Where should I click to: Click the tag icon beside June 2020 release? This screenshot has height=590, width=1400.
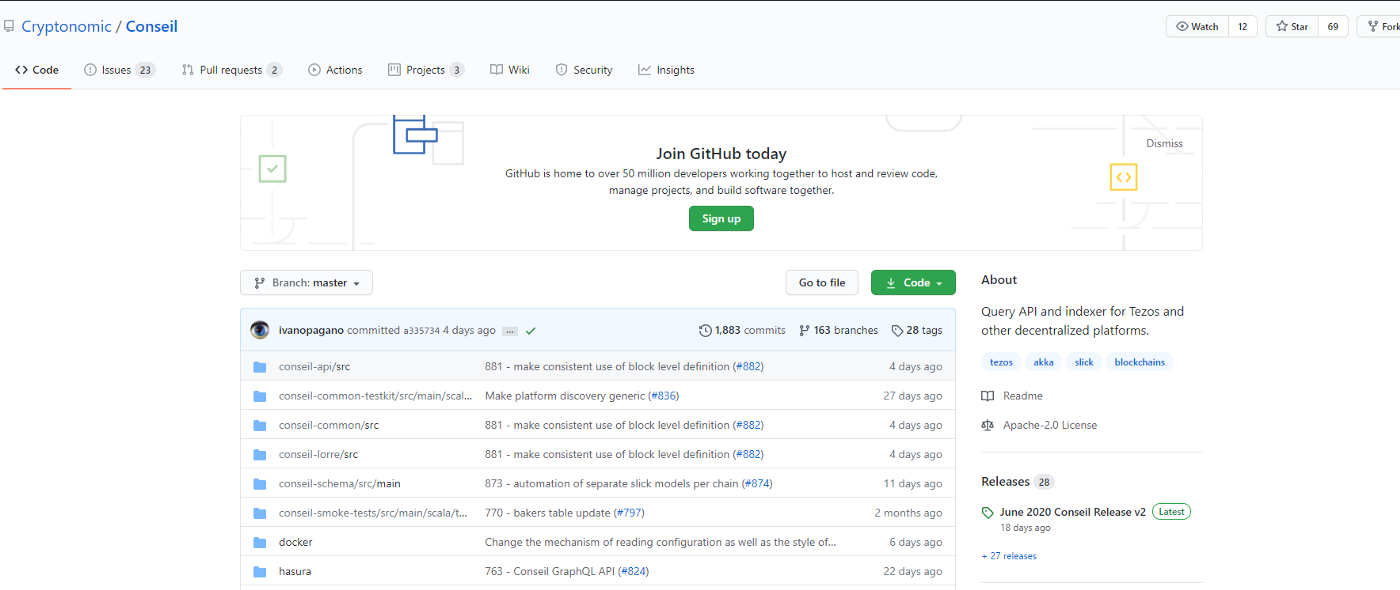click(988, 512)
